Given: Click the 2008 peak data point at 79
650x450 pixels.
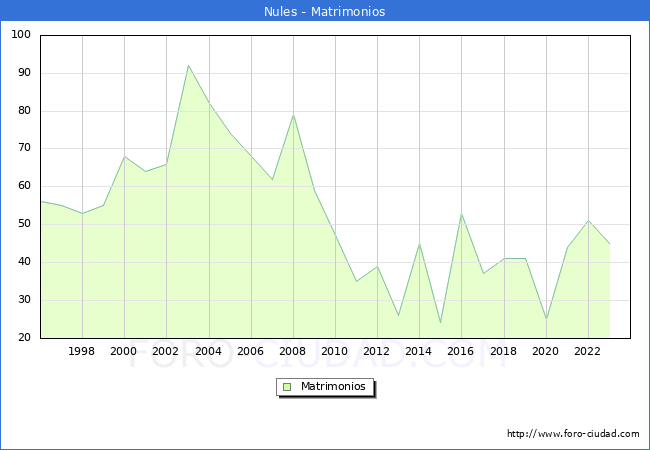Looking at the screenshot, I should [x=293, y=115].
